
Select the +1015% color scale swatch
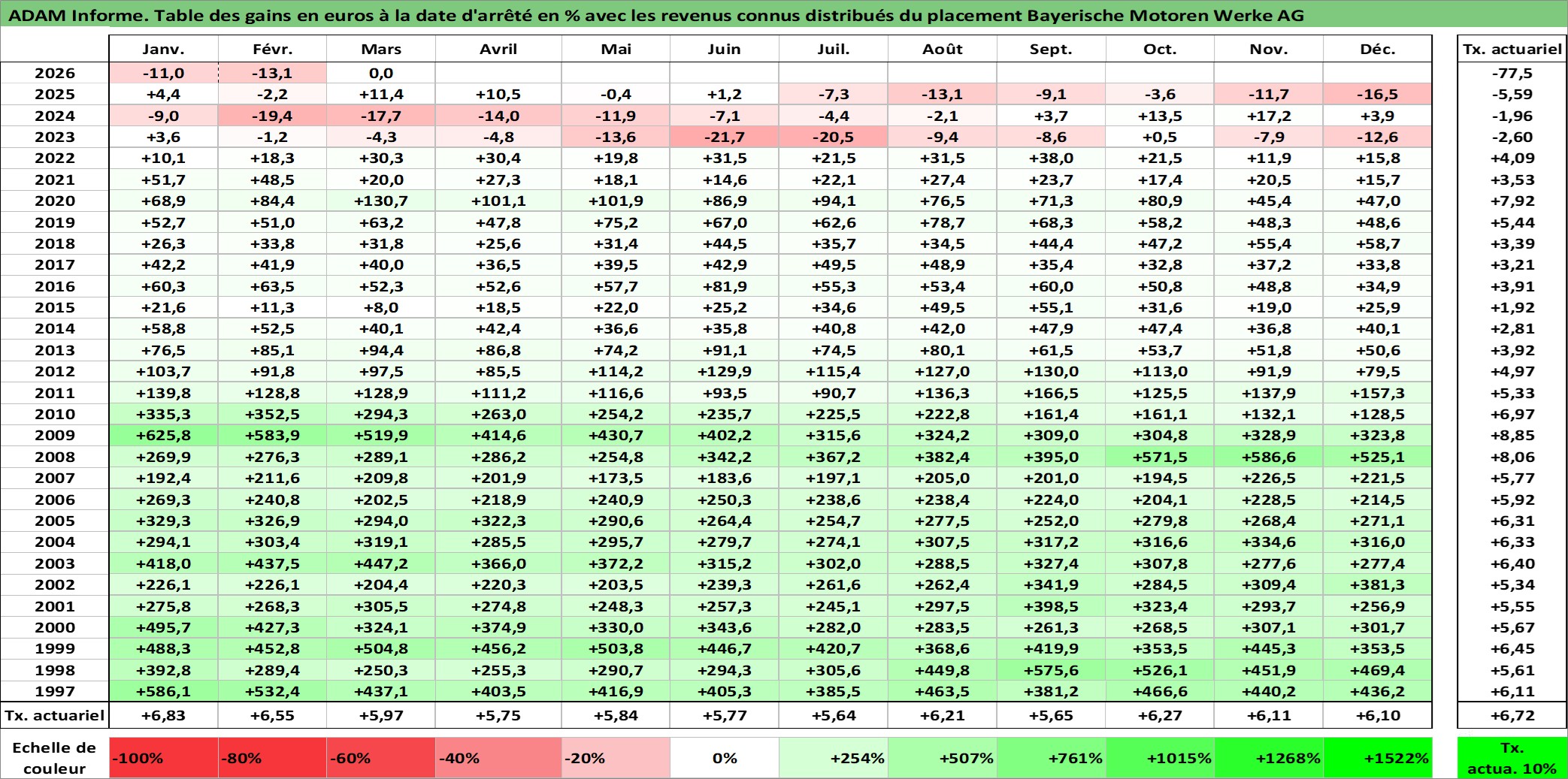point(1160,757)
